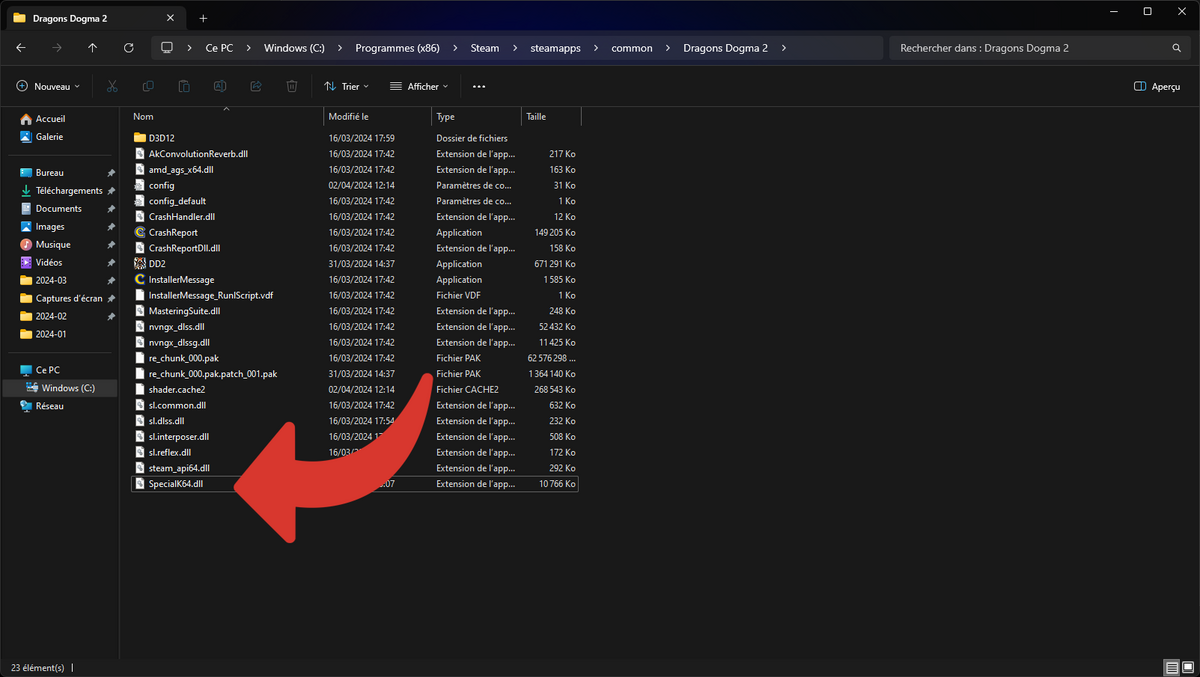Viewport: 1200px width, 677px height.
Task: Click the D3D12 folder icon
Action: click(140, 138)
